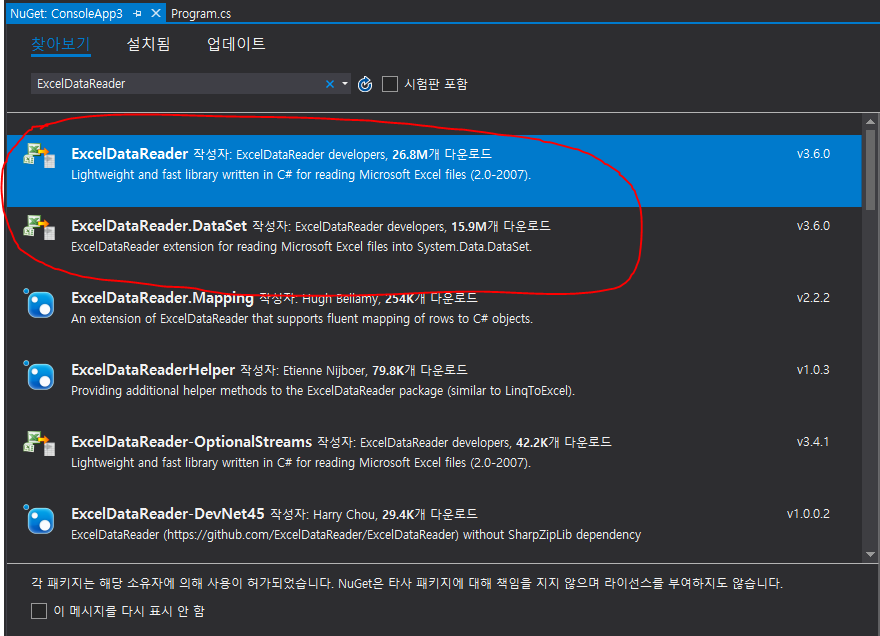Switch to the 찾아보기 tab
Image resolution: width=880 pixels, height=636 pixels.
click(x=61, y=44)
